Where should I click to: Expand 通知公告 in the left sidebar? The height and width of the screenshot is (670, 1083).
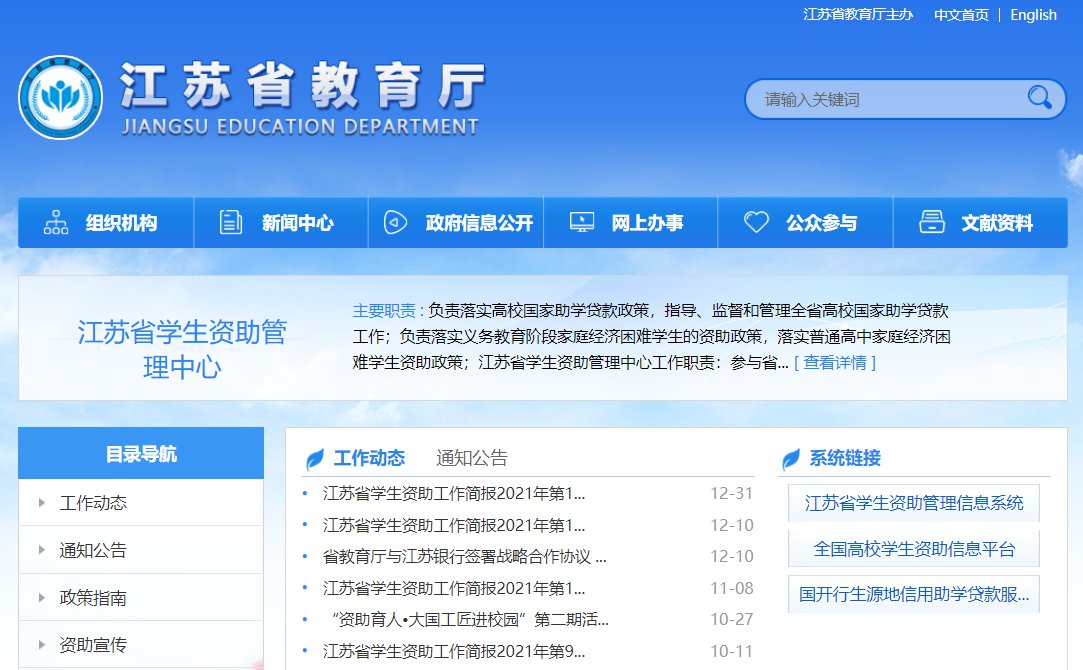point(93,550)
